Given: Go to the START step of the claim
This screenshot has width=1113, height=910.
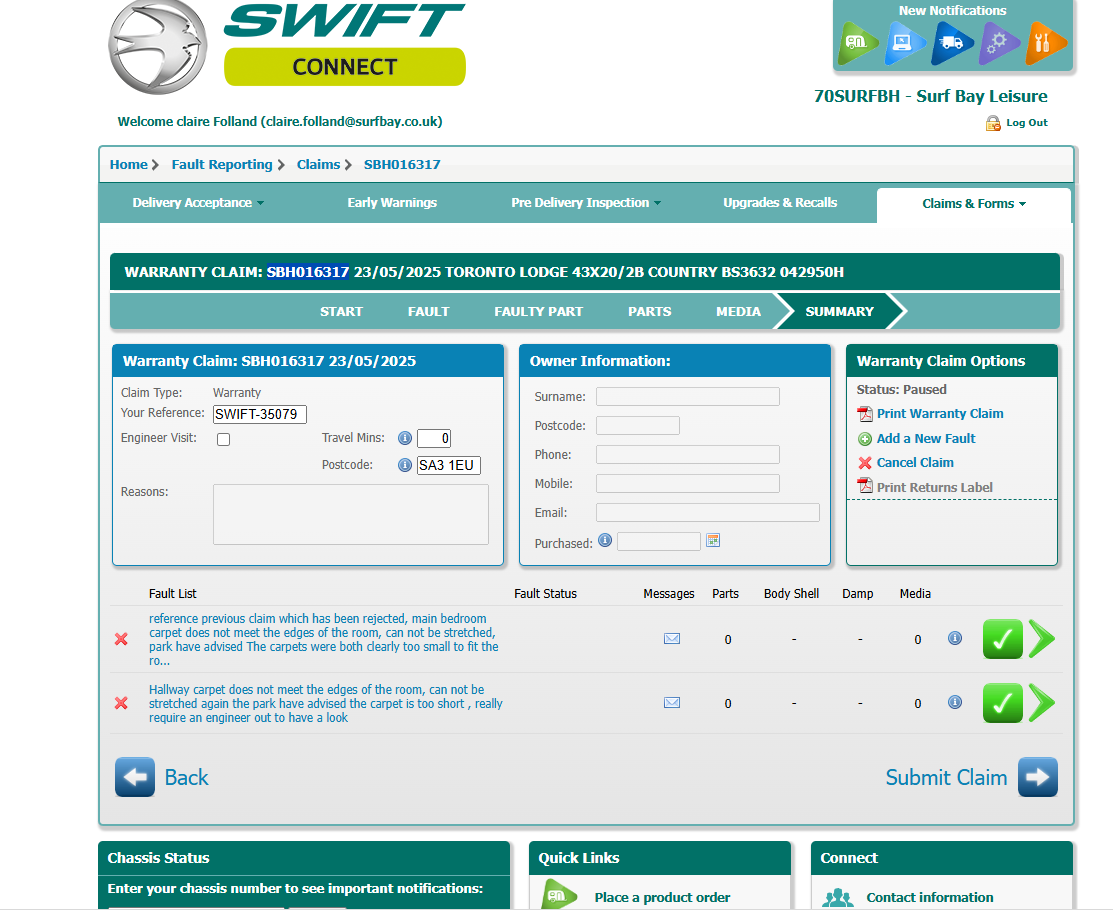Looking at the screenshot, I should (341, 312).
